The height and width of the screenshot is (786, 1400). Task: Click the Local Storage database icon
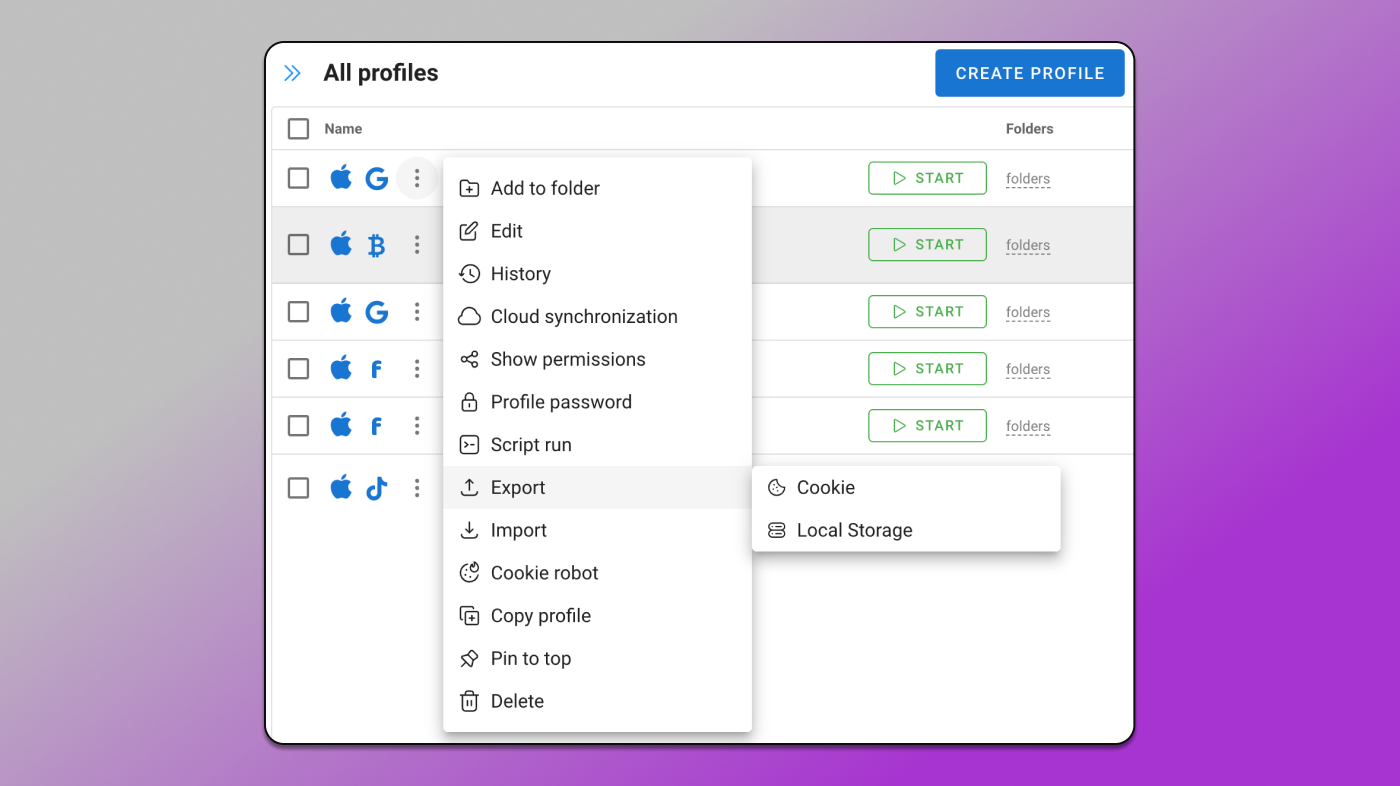pos(776,531)
